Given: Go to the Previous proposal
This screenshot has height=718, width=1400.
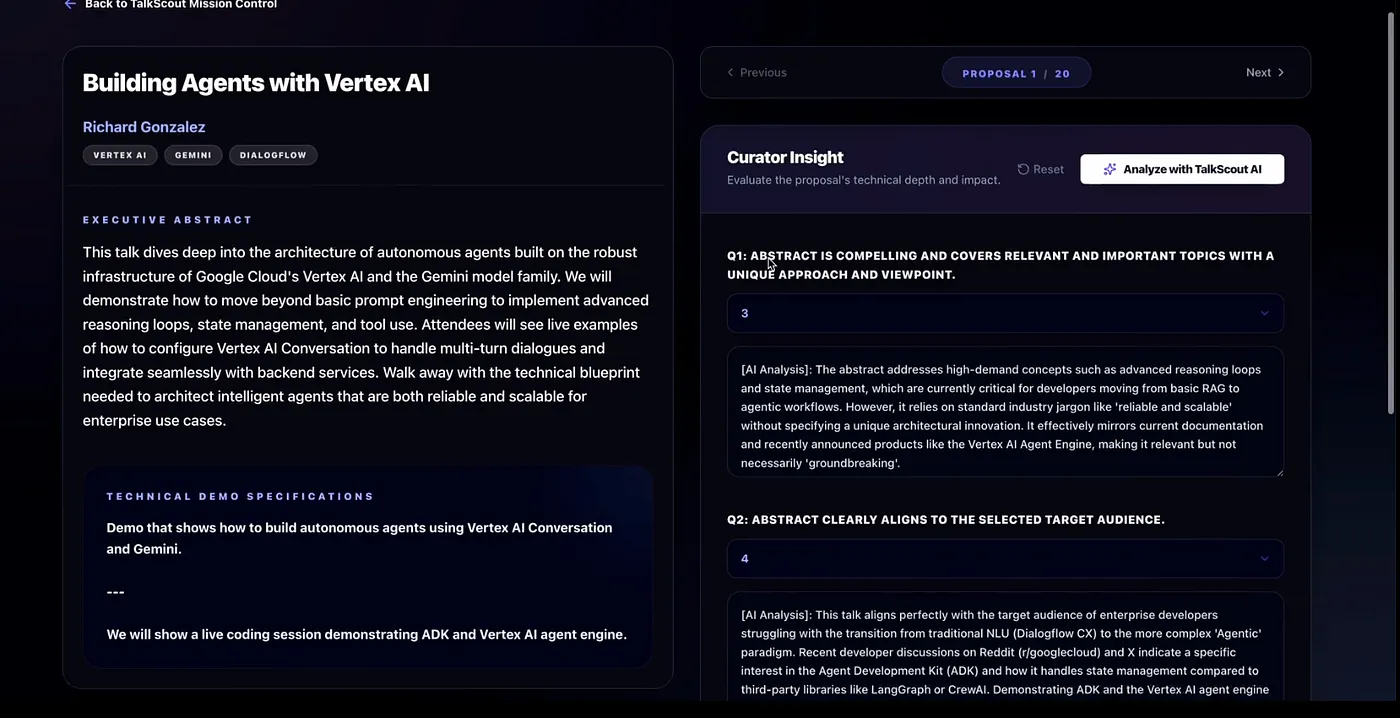Looking at the screenshot, I should (756, 72).
